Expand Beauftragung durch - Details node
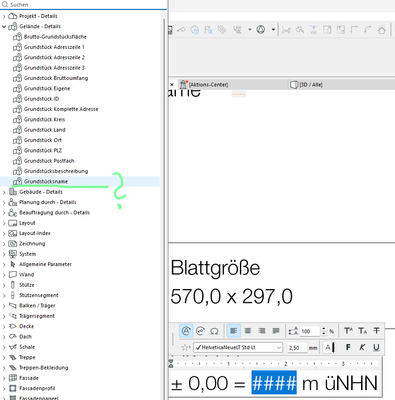This screenshot has height=400, width=395. pos(4,213)
